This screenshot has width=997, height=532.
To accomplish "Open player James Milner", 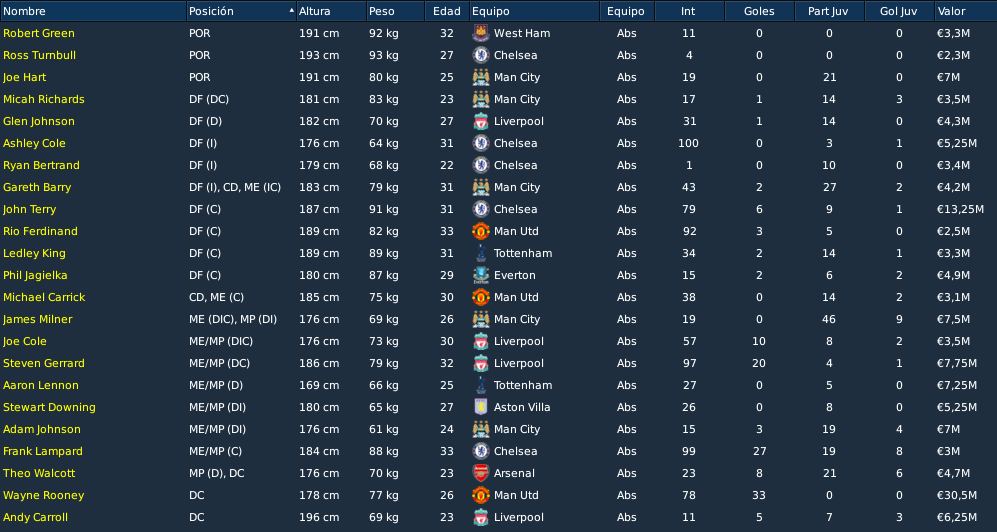I will [38, 319].
